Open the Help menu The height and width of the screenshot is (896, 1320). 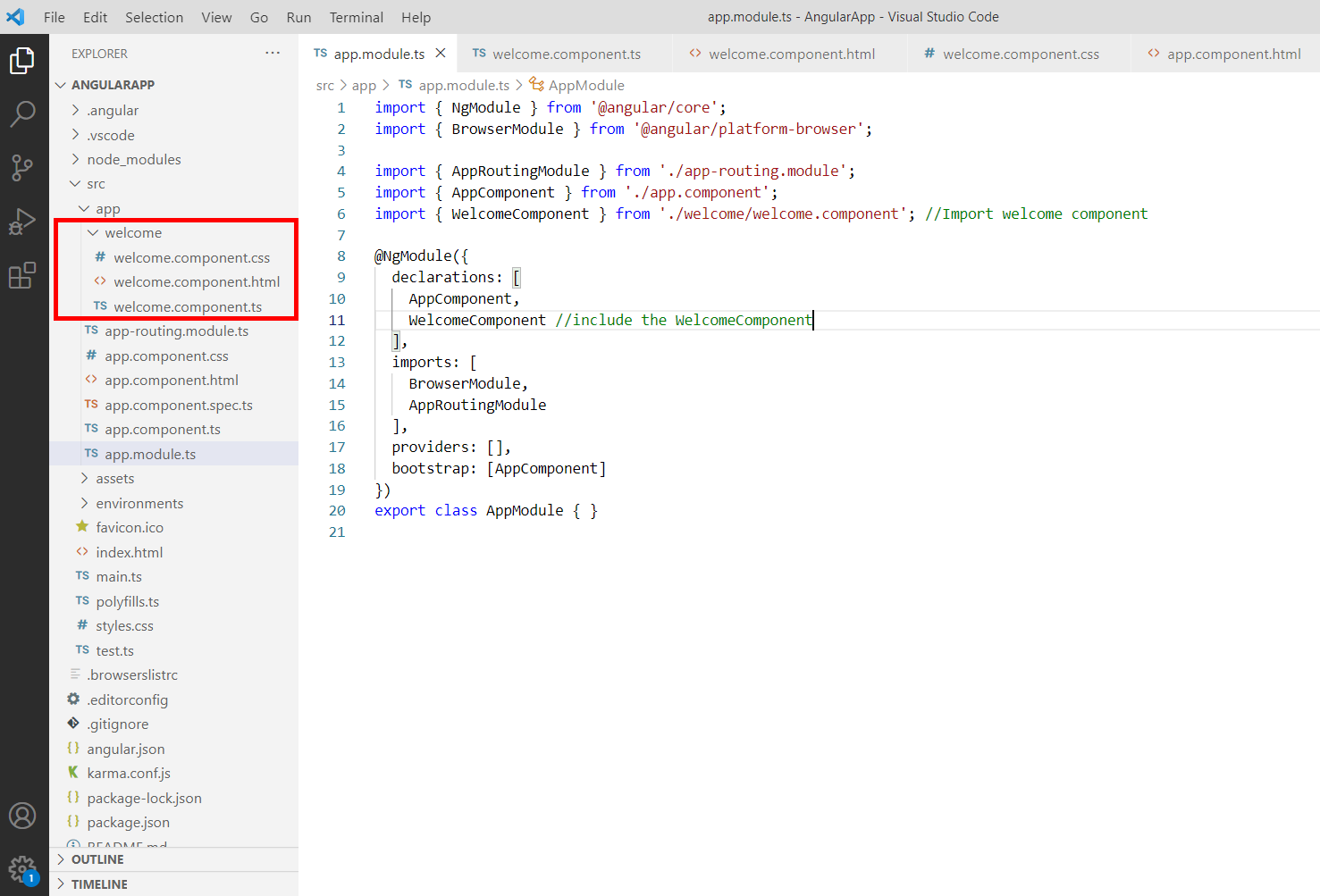pos(416,17)
